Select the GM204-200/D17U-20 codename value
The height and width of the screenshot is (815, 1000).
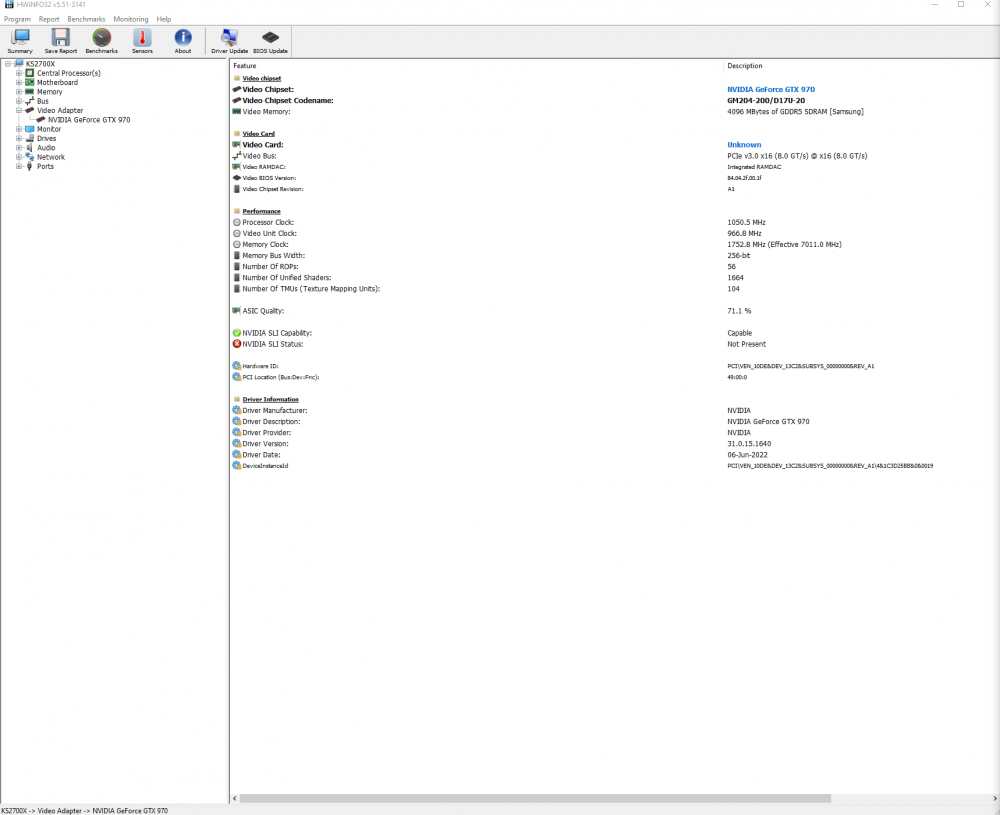coord(766,101)
